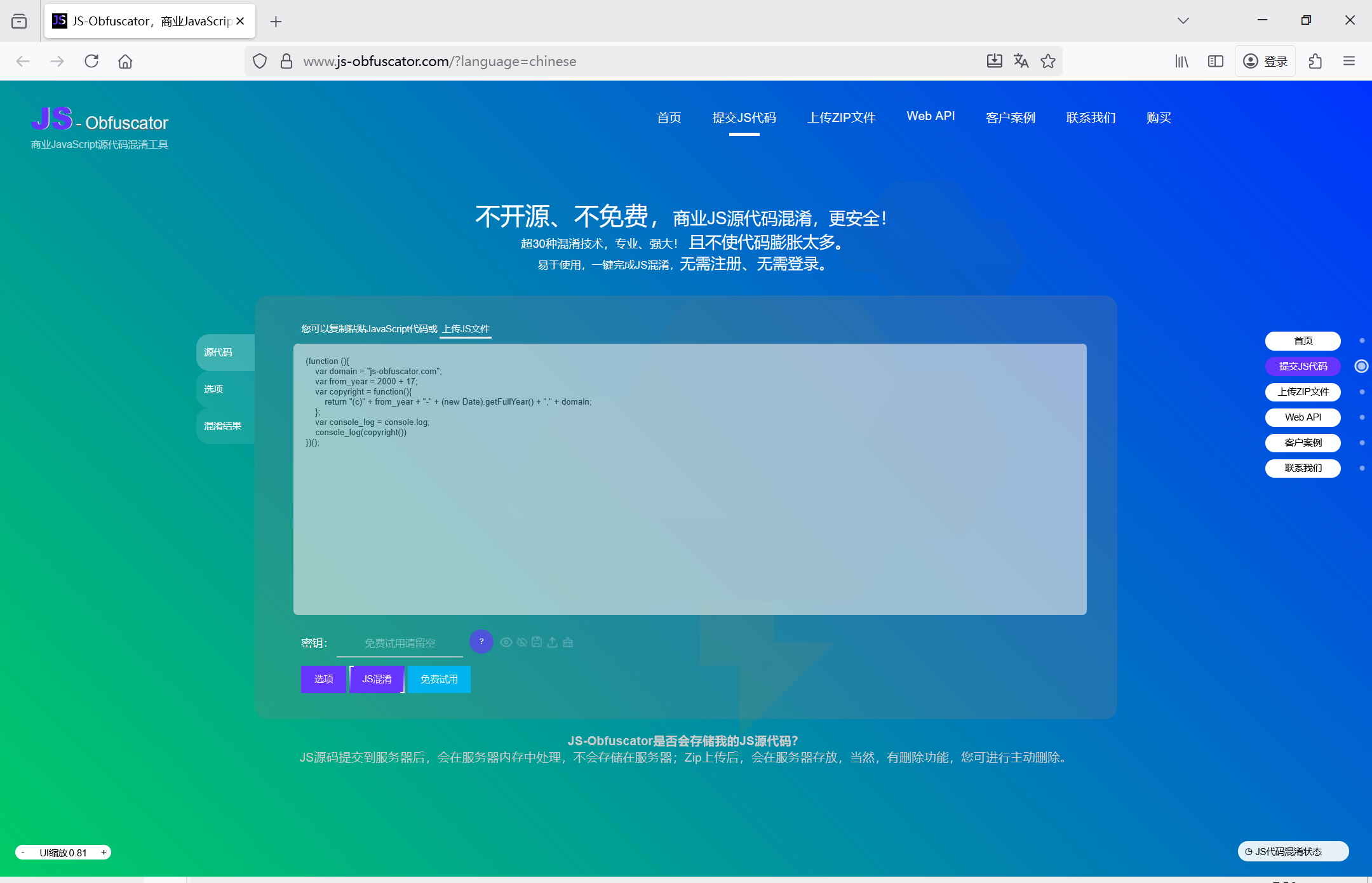Click the hide key crossed-eye icon
The width and height of the screenshot is (1372, 883).
click(x=521, y=642)
